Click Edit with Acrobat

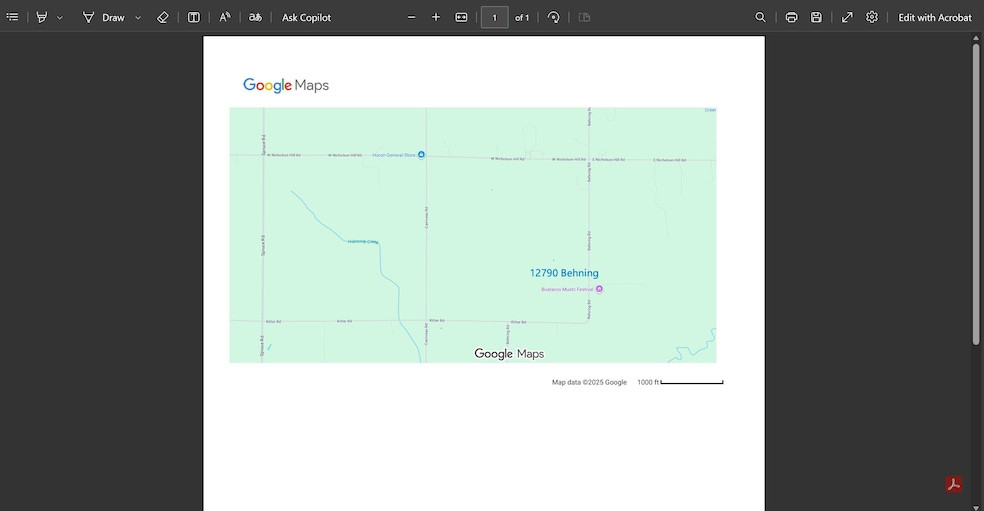[x=934, y=17]
